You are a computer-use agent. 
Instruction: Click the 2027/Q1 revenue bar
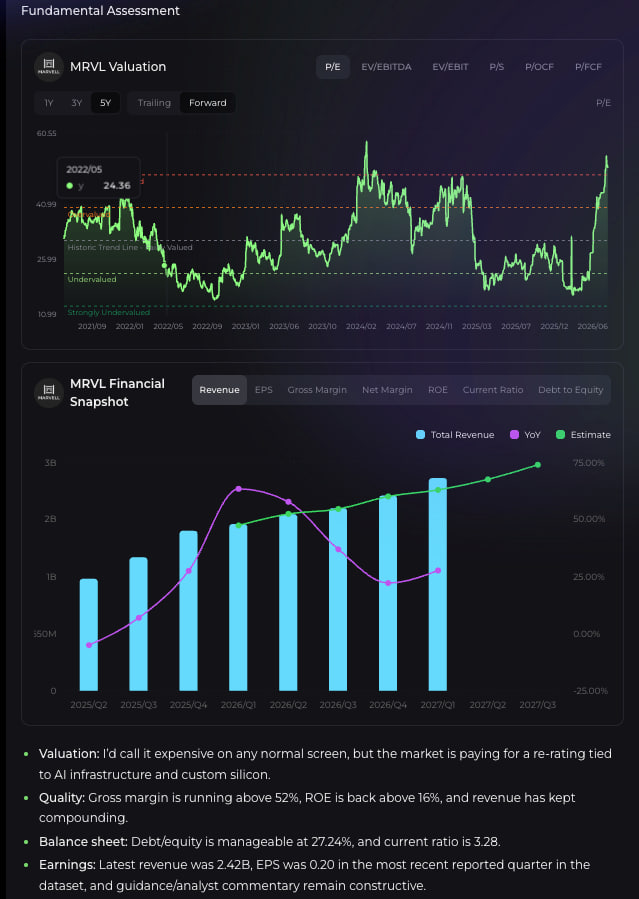coord(438,584)
